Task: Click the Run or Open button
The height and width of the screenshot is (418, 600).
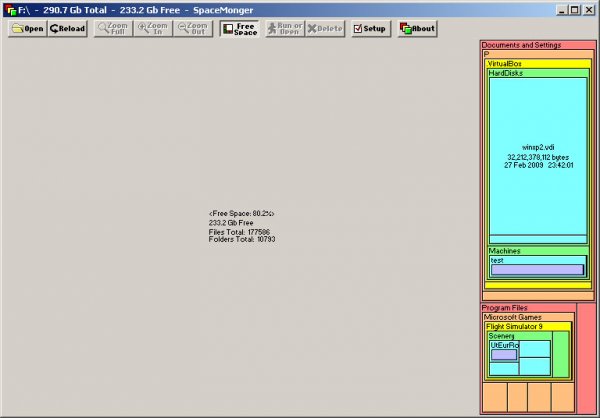Action: pos(285,29)
